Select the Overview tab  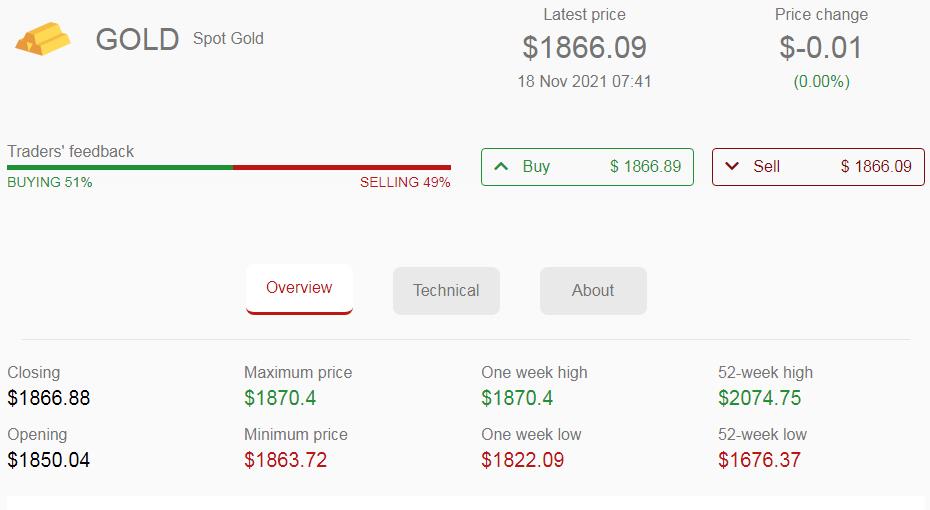coord(299,288)
